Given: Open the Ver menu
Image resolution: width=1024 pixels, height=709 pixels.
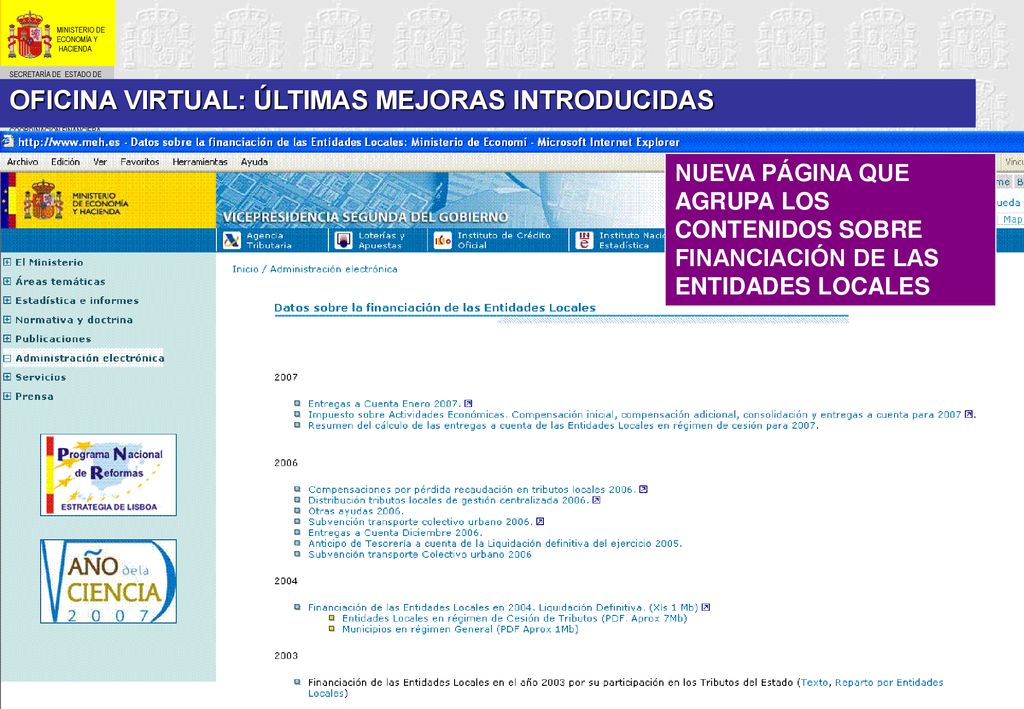Looking at the screenshot, I should [x=100, y=162].
